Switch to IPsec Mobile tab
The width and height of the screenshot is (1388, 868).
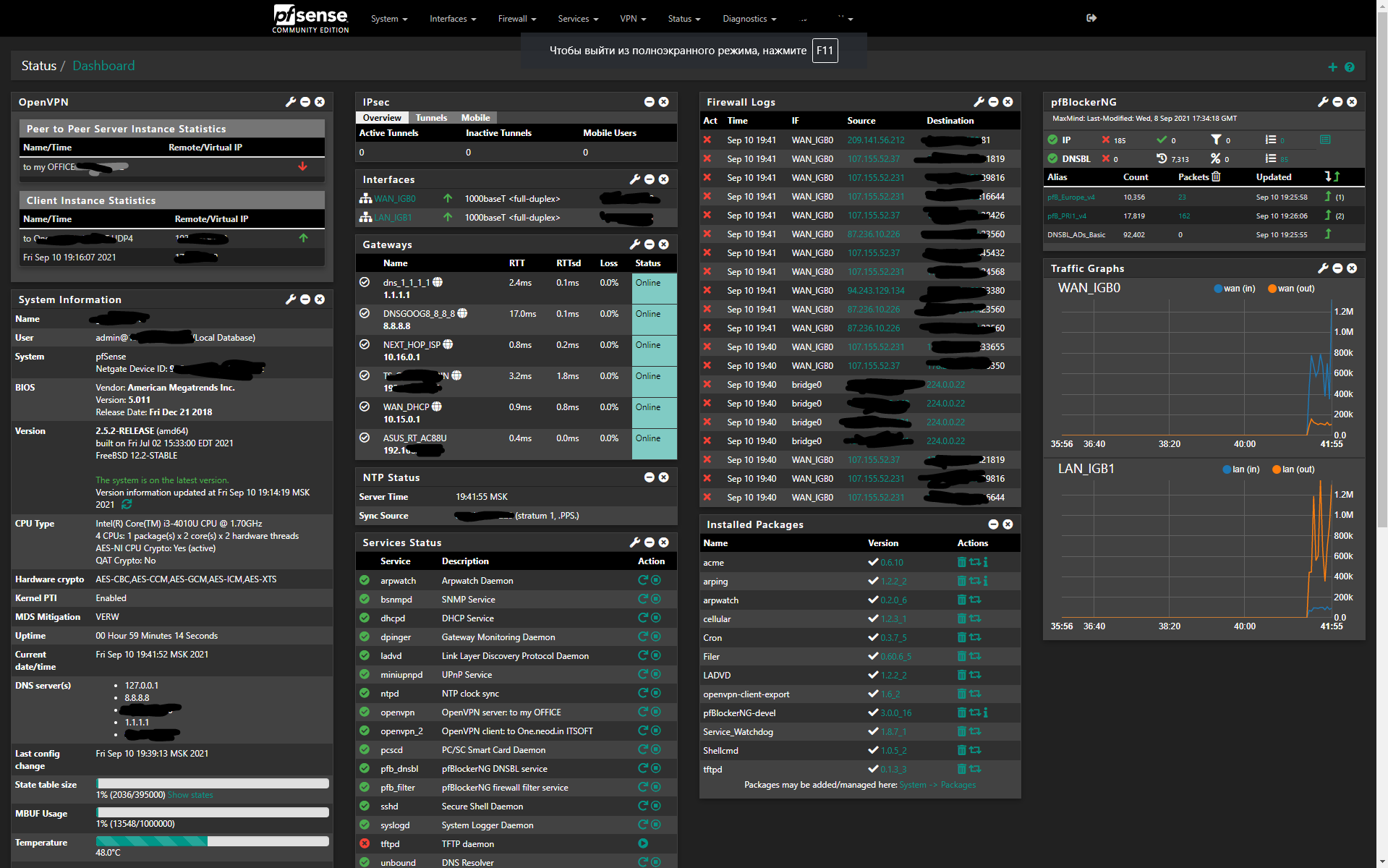475,118
